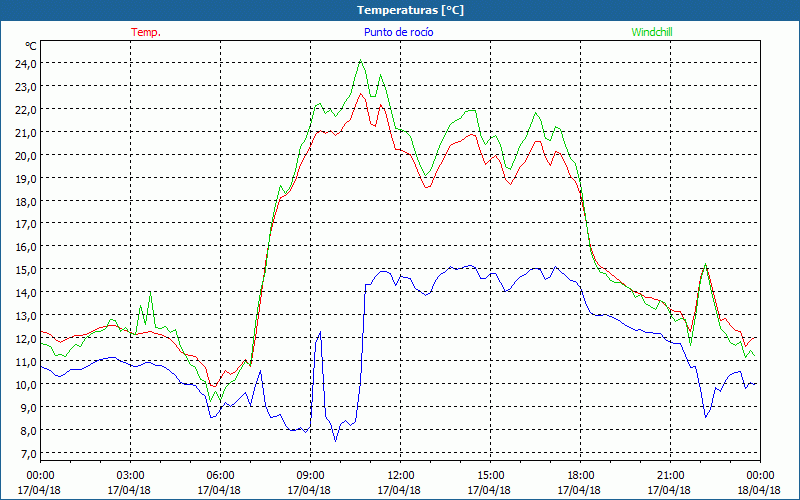Click the 09:00 time axis label
The height and width of the screenshot is (500, 800).
[x=310, y=476]
